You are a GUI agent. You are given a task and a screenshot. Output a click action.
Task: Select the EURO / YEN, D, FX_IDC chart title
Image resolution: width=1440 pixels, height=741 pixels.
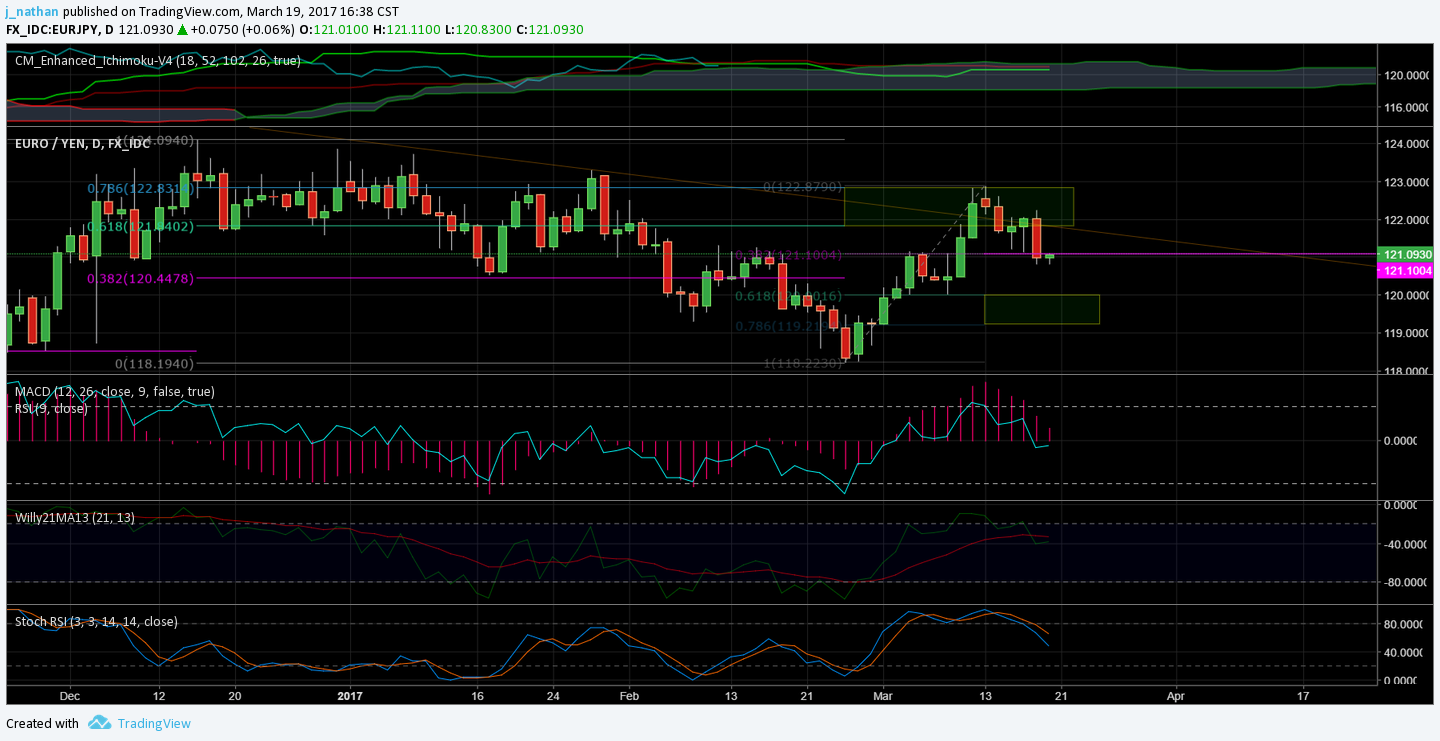[82, 144]
